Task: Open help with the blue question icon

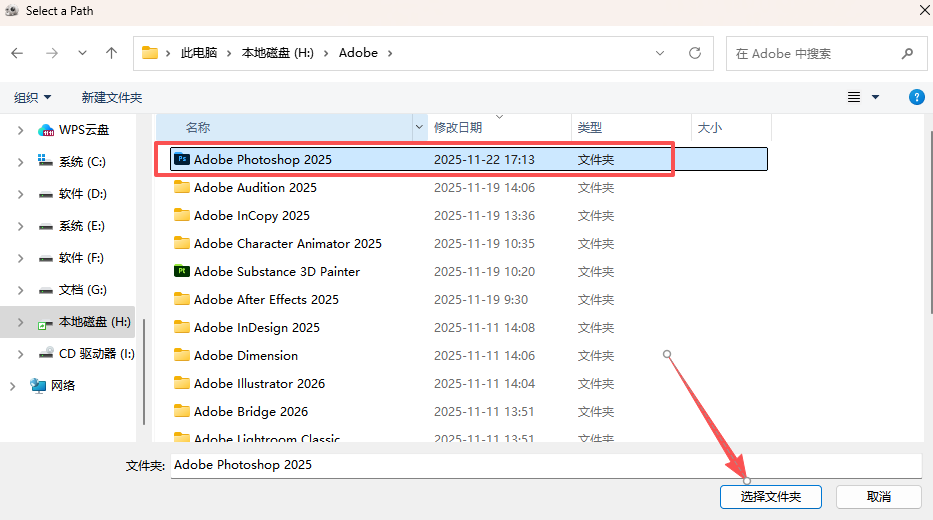Action: pos(917,97)
